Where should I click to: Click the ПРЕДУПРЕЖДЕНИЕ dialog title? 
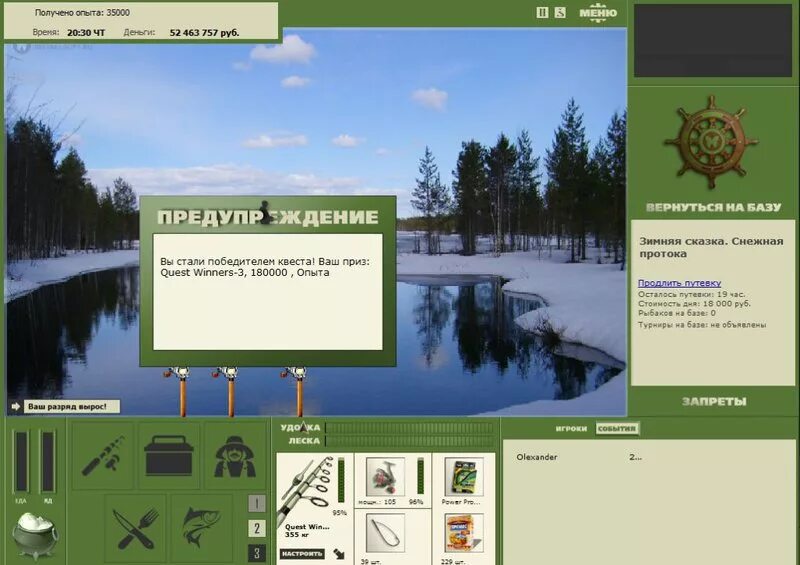pos(268,217)
